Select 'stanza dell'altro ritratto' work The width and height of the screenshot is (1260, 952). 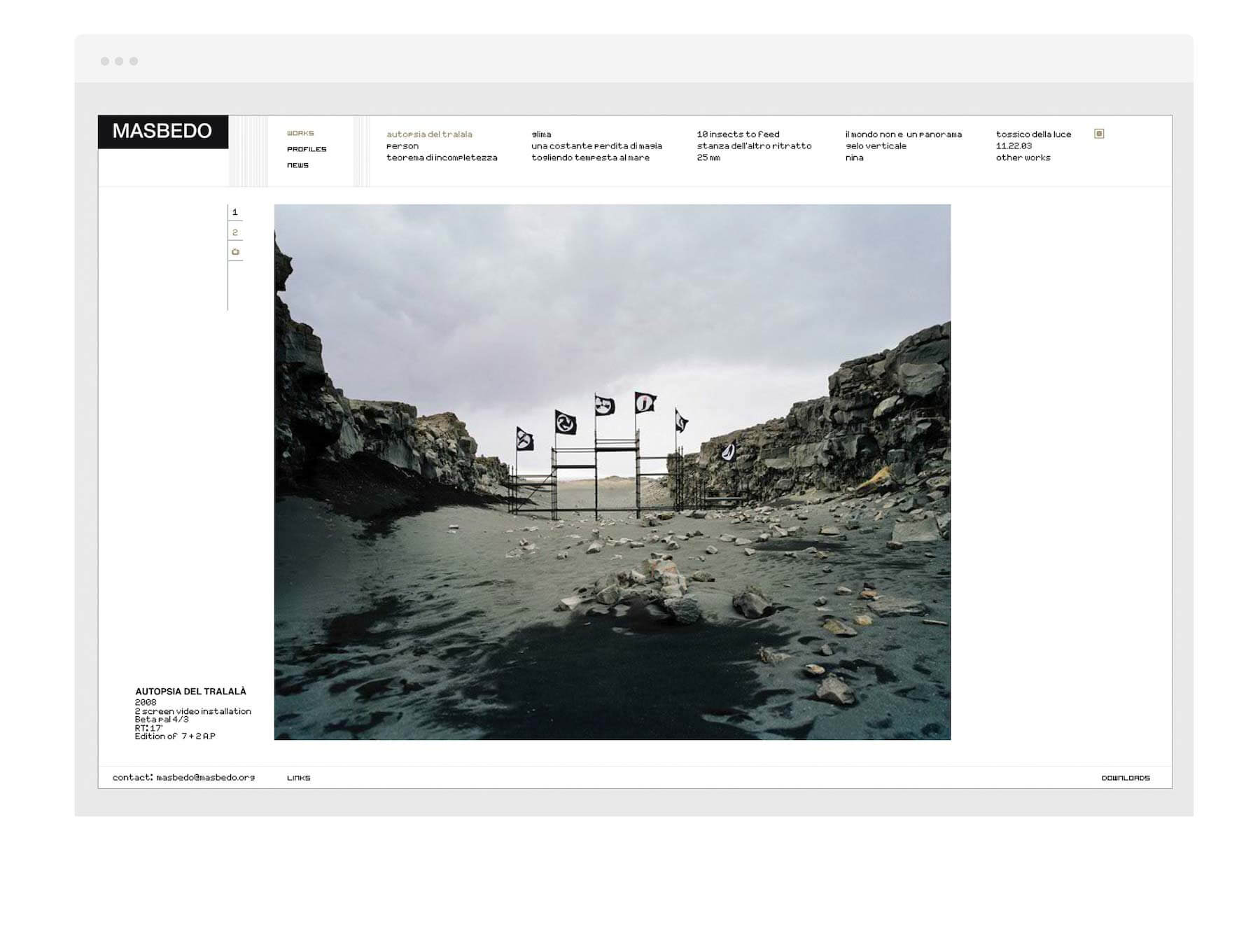pos(754,146)
